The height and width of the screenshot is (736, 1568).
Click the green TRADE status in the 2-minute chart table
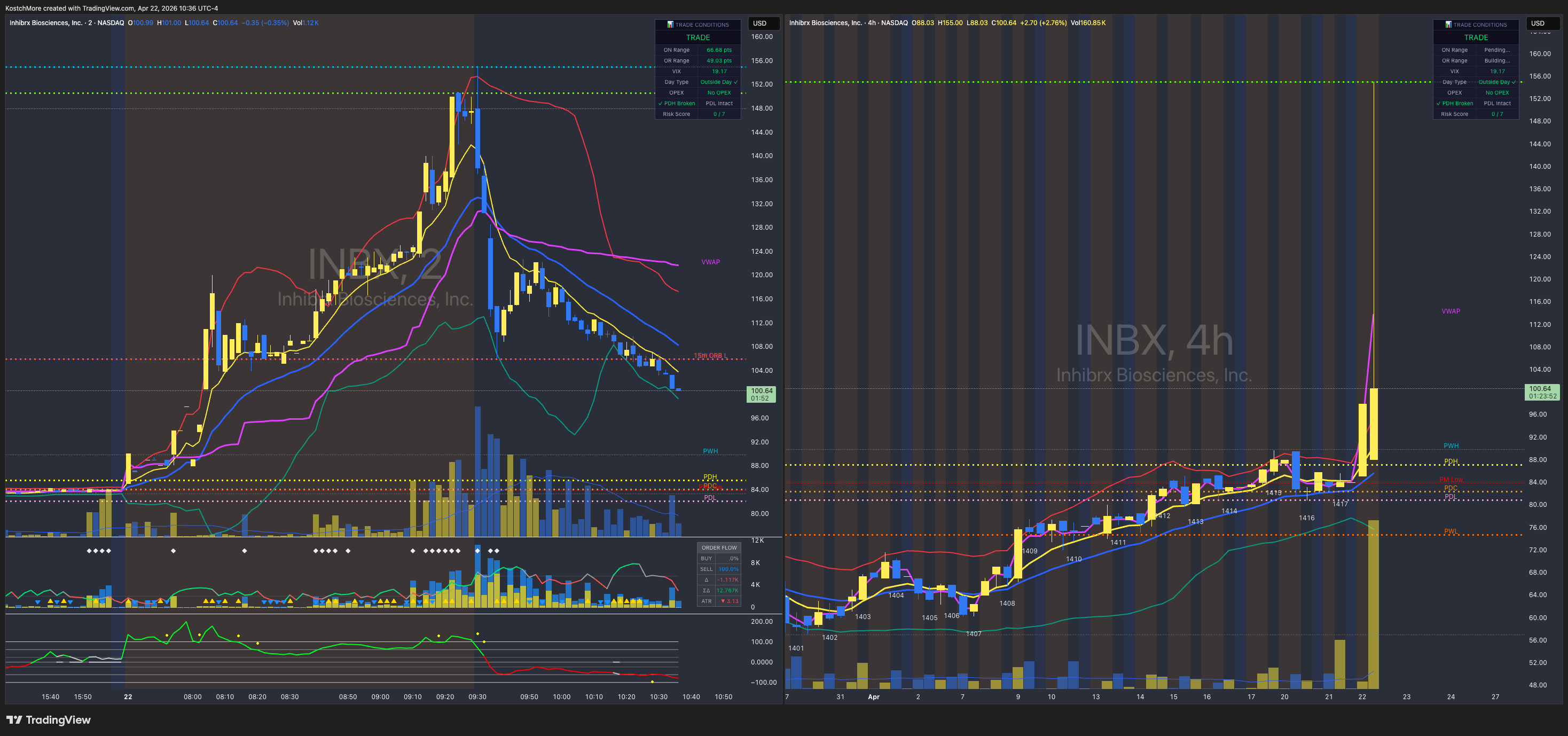pyautogui.click(x=697, y=37)
